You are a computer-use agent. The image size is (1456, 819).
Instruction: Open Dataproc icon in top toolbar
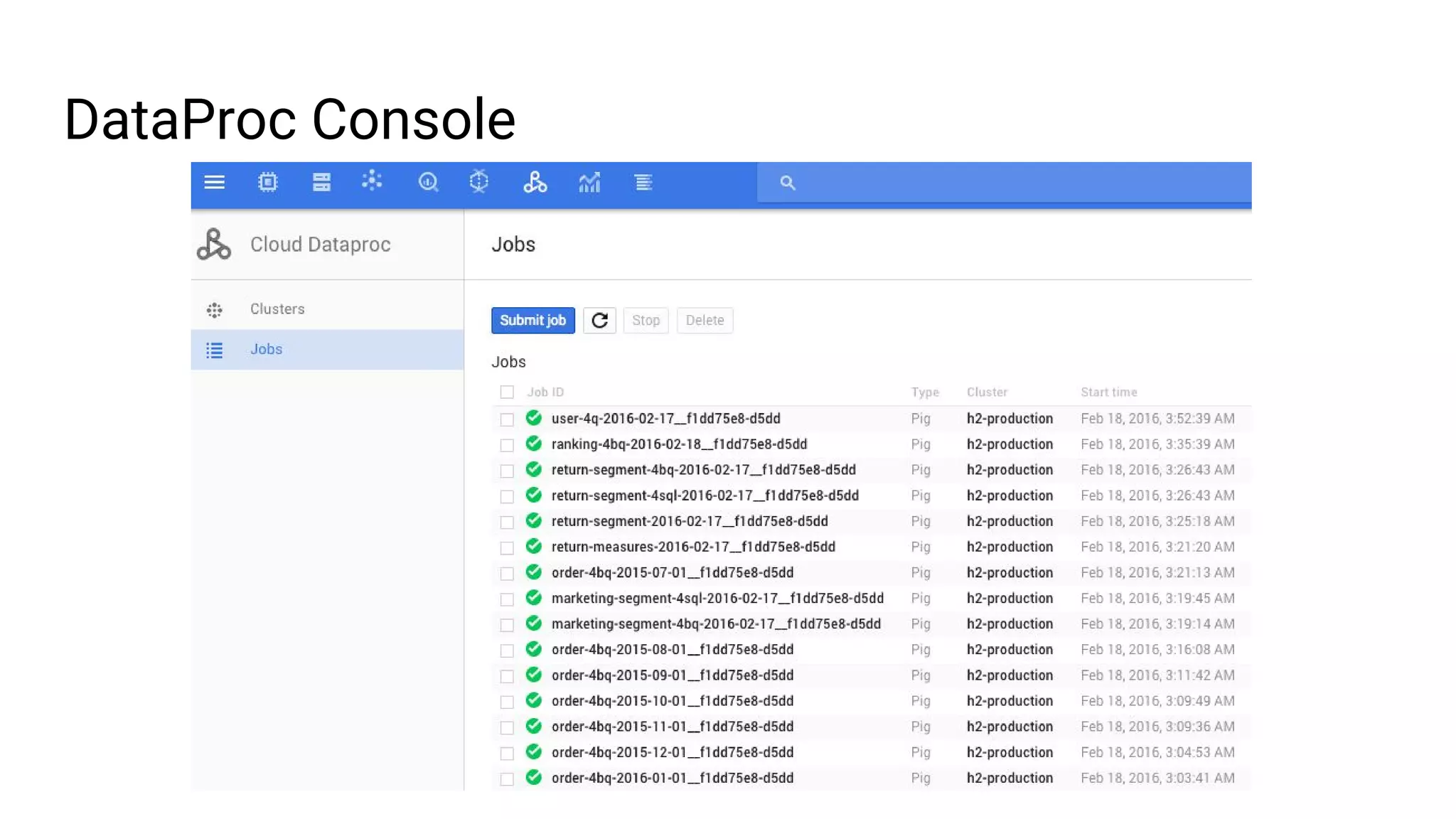535,182
